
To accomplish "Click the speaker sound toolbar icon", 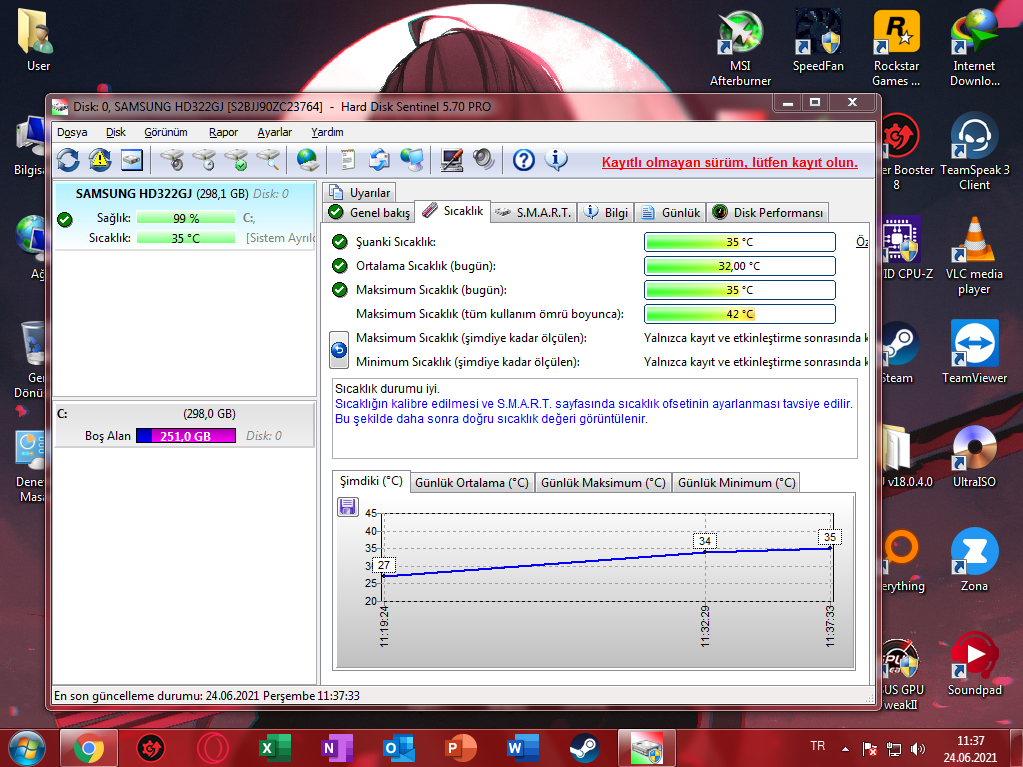I will [483, 160].
